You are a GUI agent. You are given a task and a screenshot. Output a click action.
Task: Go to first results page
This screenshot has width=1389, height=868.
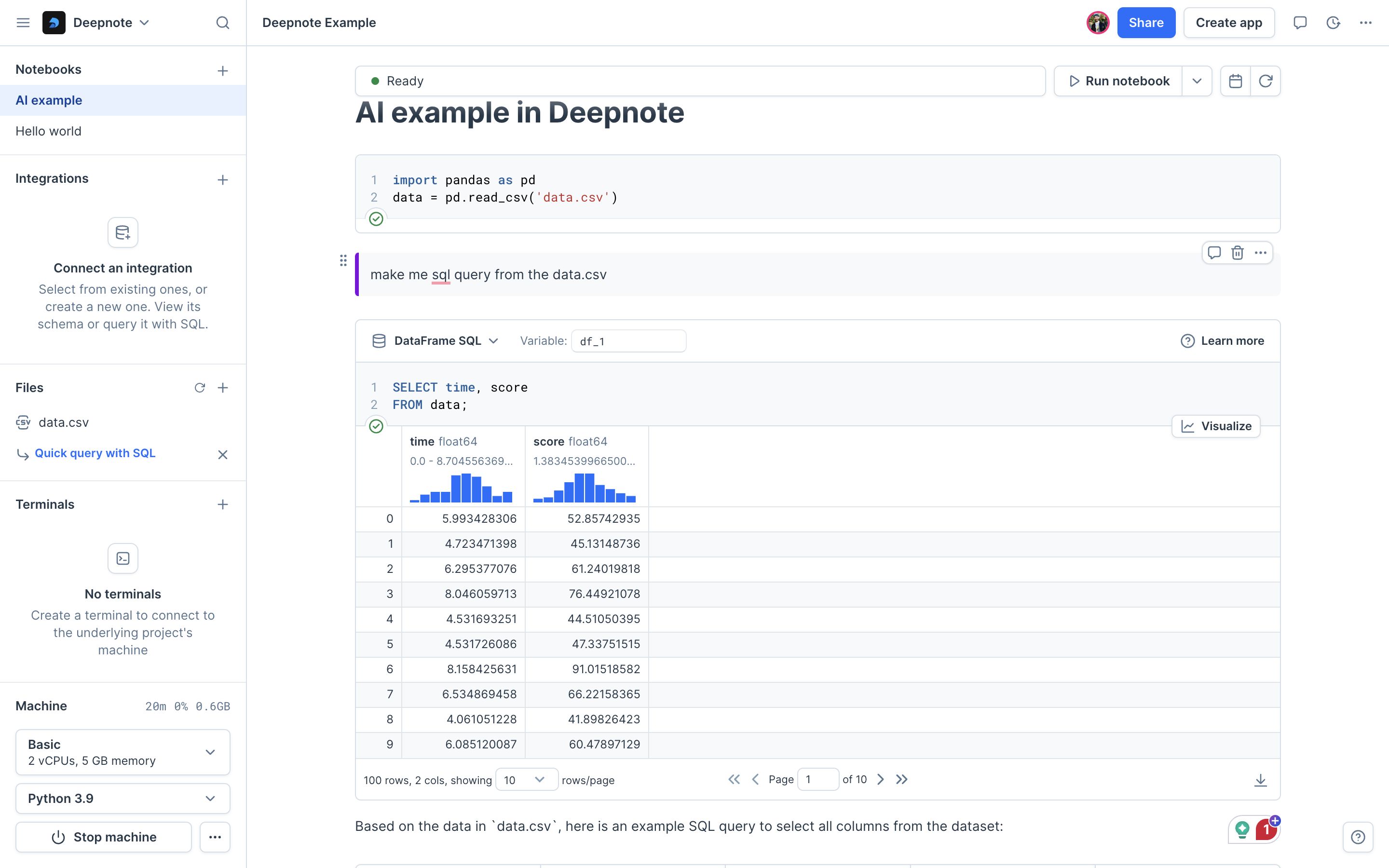(734, 779)
